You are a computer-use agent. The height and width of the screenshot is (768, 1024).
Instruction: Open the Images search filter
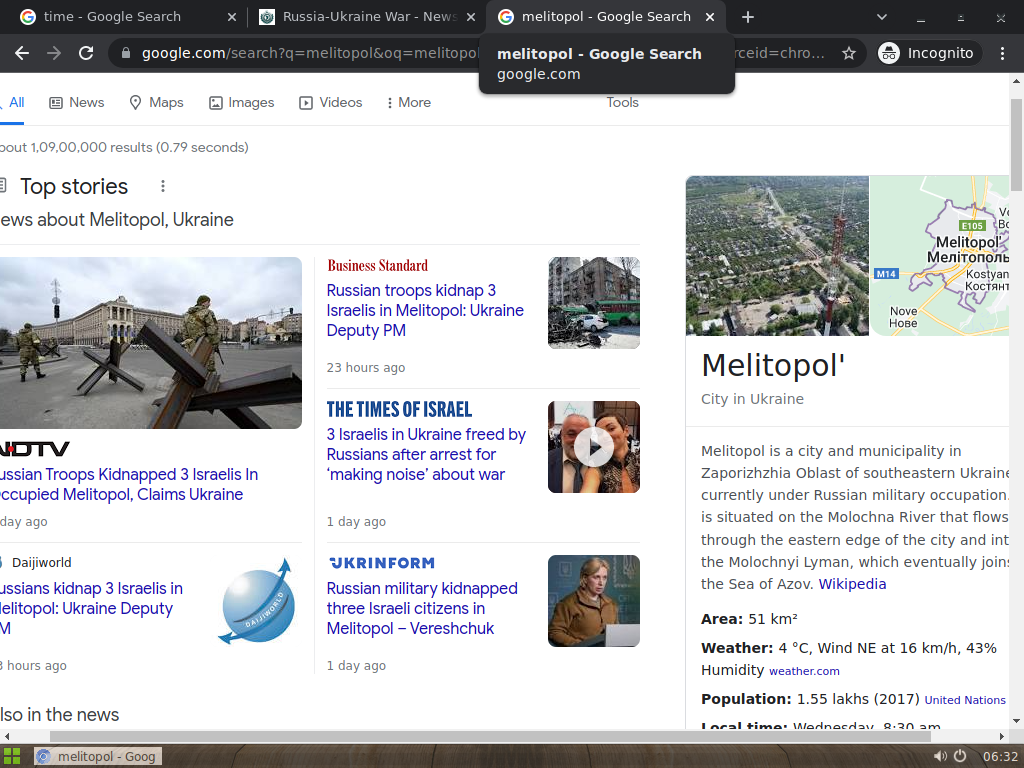[241, 103]
